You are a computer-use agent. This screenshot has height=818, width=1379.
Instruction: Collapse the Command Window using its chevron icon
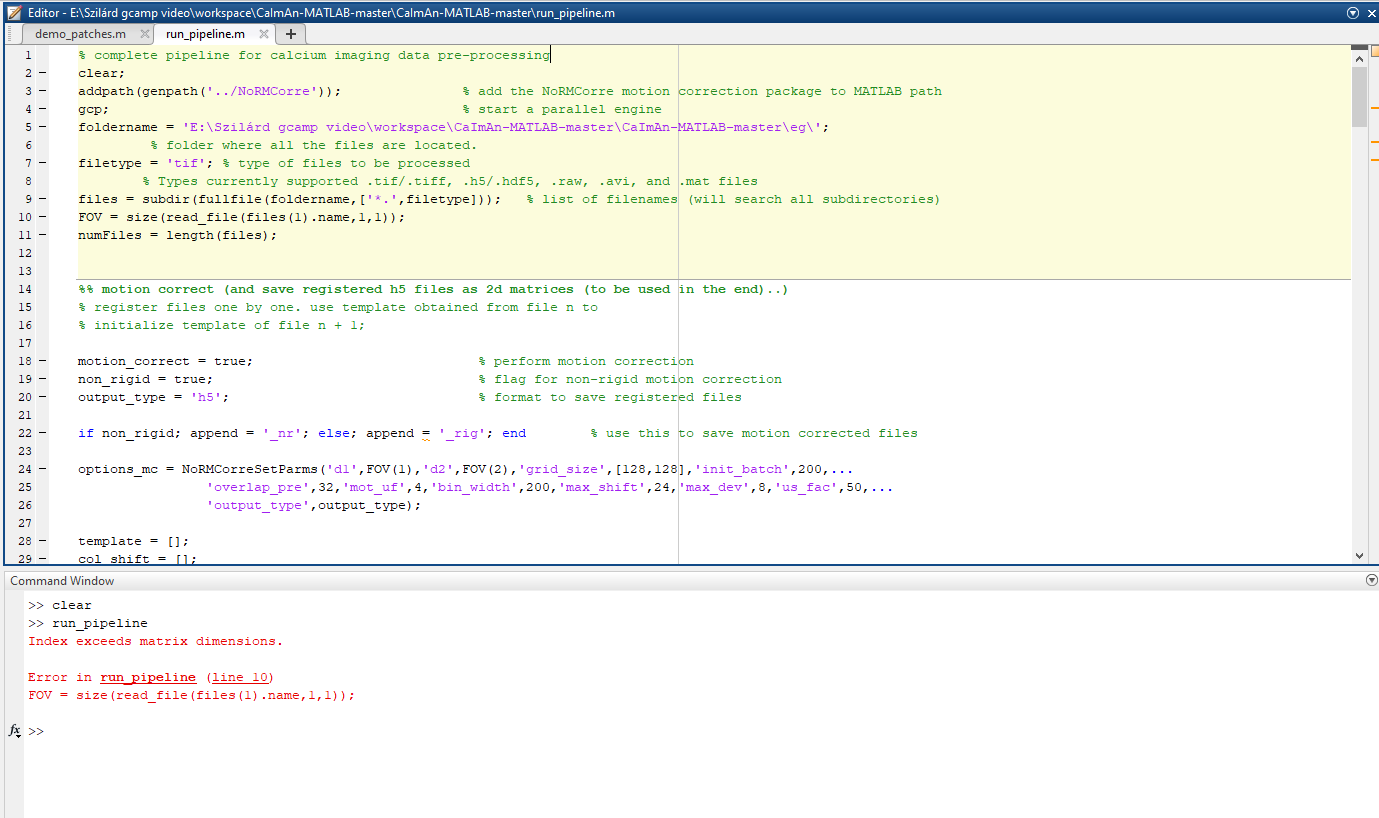[1370, 580]
